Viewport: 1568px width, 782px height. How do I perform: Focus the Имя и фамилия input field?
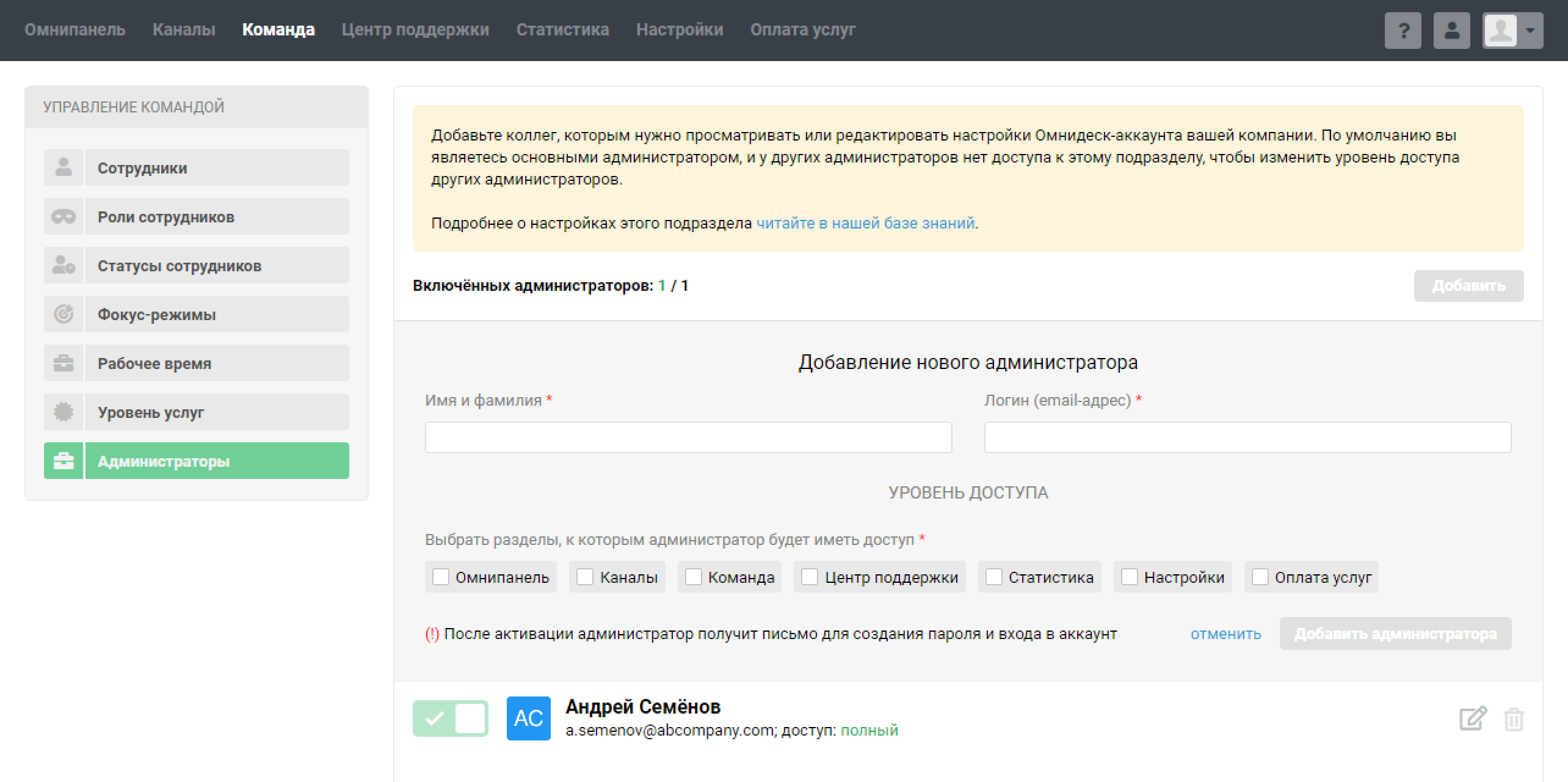coord(688,437)
